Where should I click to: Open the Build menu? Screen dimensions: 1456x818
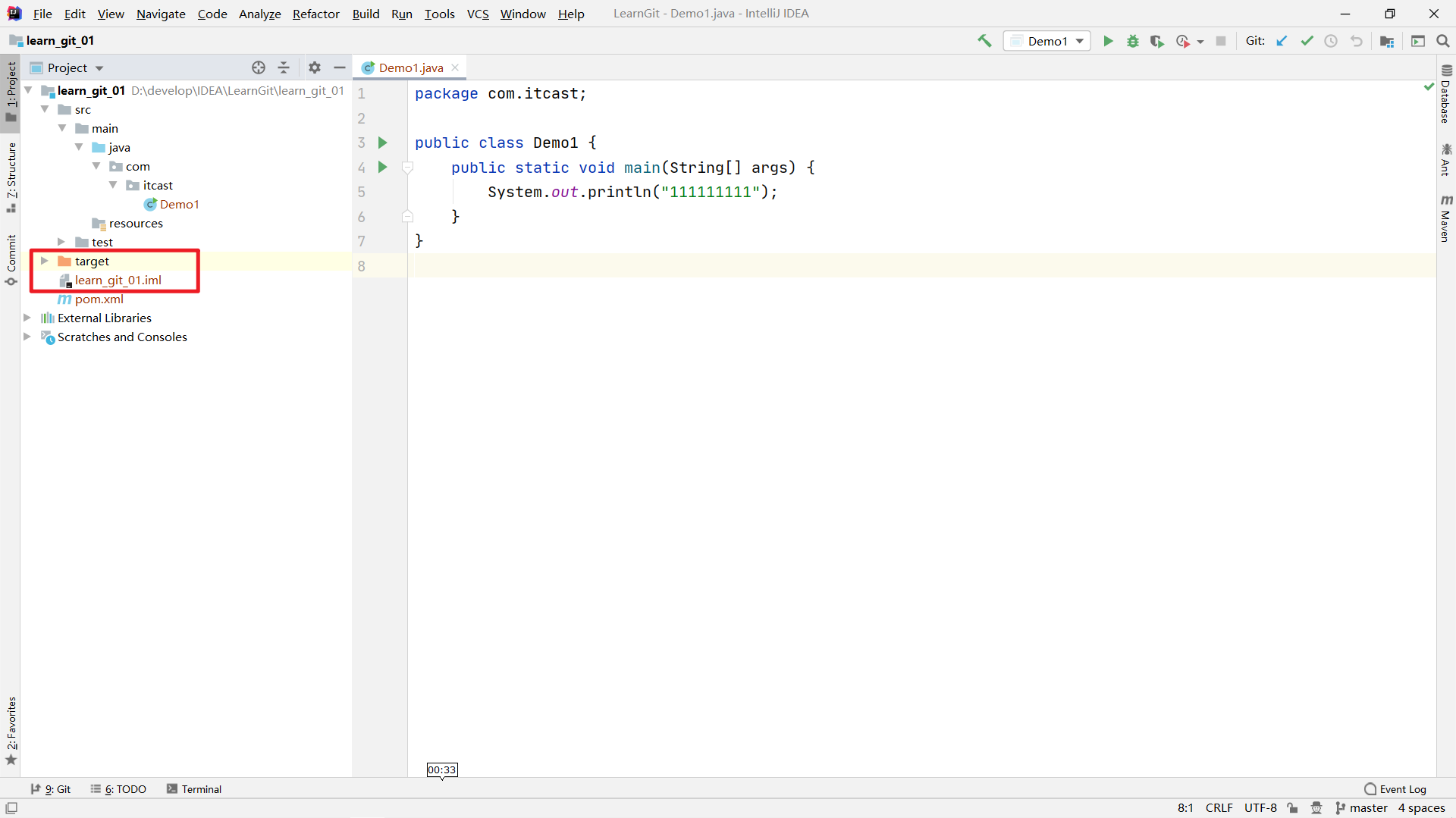(366, 14)
